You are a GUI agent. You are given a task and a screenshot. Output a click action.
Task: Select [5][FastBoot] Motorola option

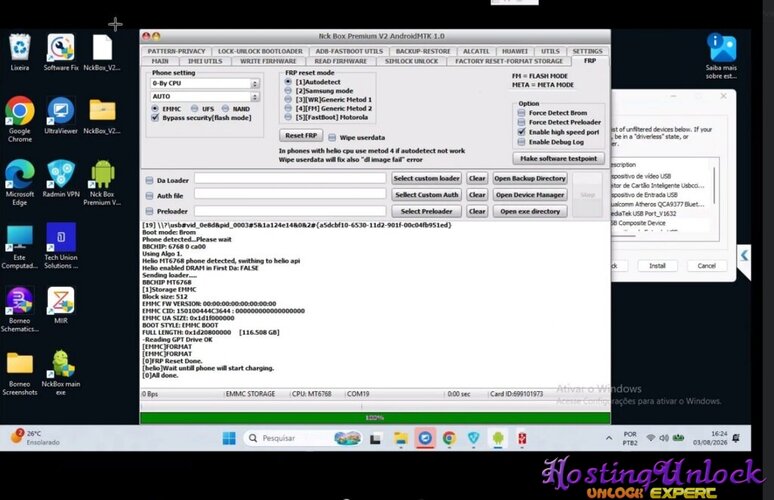[x=288, y=117]
